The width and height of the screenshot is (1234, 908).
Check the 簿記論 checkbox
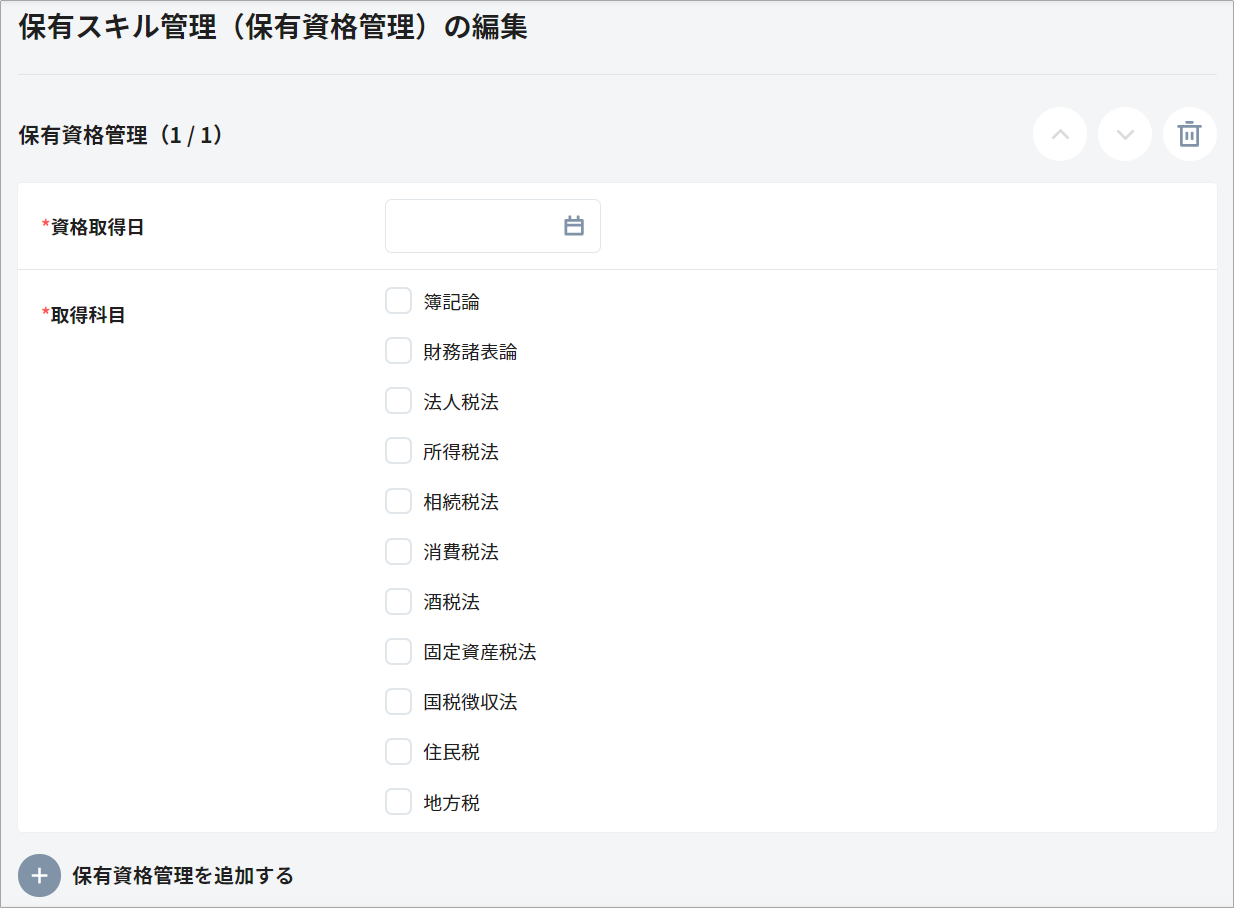tap(398, 301)
